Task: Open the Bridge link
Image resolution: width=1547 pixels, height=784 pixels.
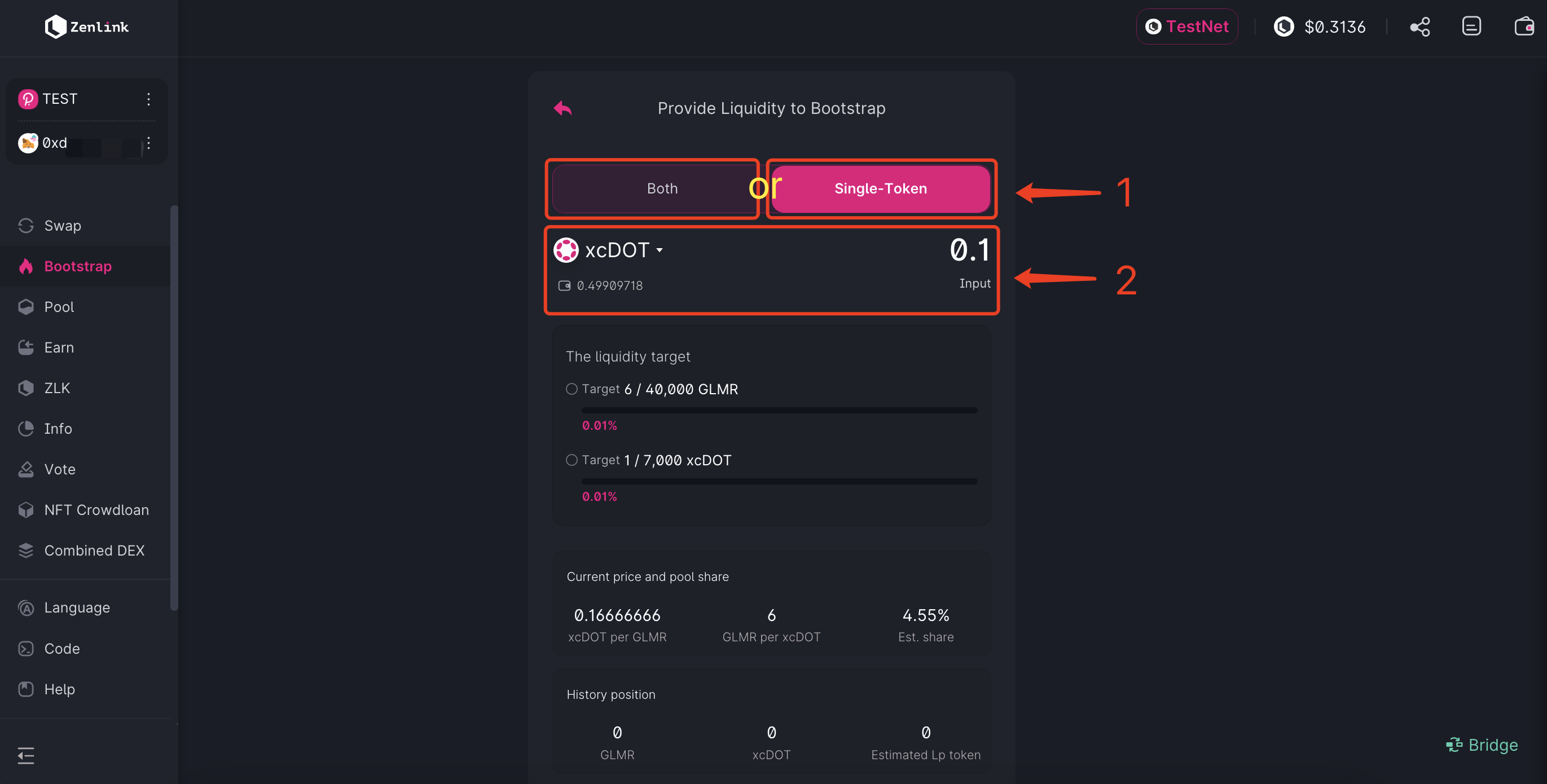Action: 1482,745
